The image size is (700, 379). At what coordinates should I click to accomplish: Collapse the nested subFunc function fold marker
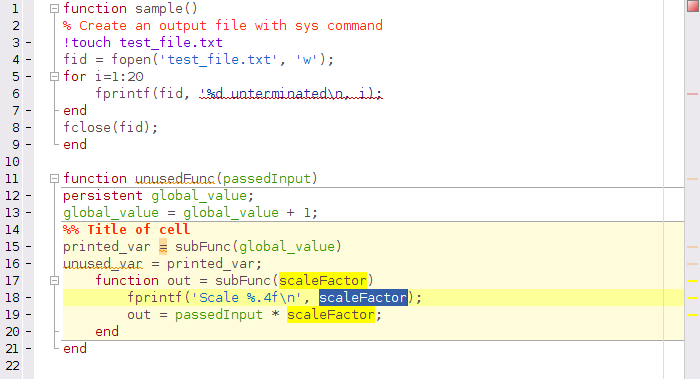point(54,280)
